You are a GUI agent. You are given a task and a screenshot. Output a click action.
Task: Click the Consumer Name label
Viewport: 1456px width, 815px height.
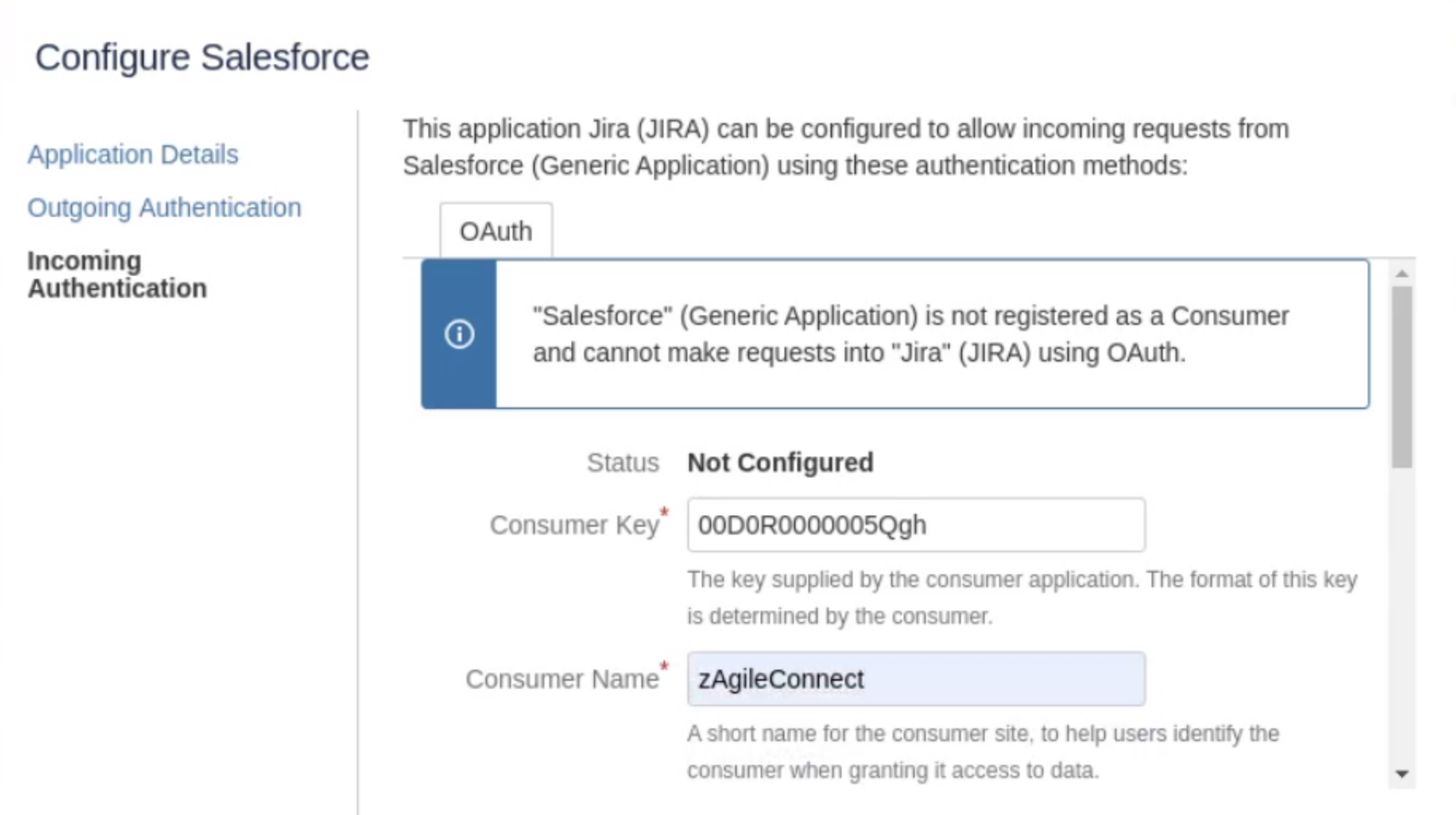pyautogui.click(x=561, y=679)
